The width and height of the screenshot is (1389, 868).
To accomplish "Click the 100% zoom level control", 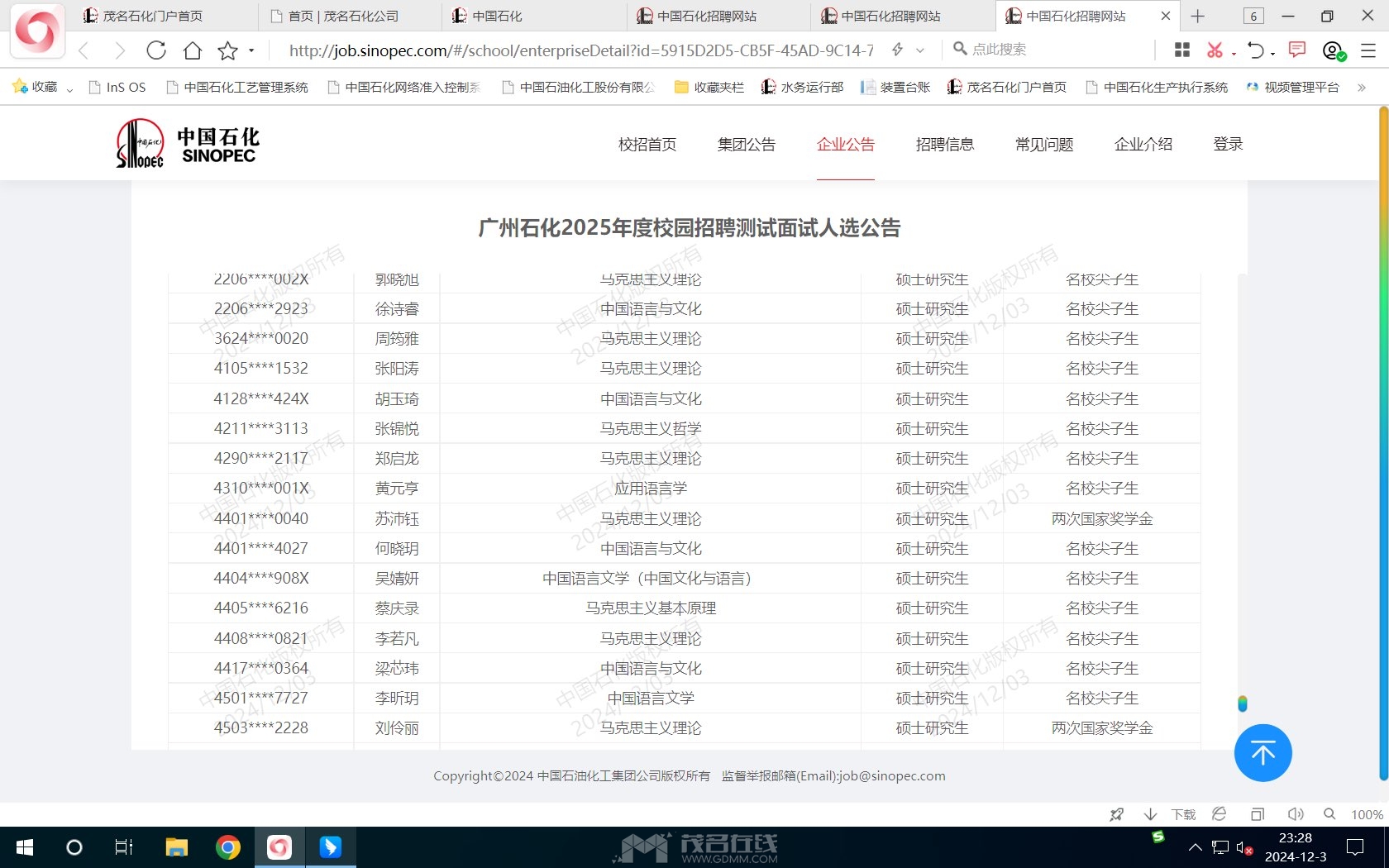I will (x=1367, y=814).
